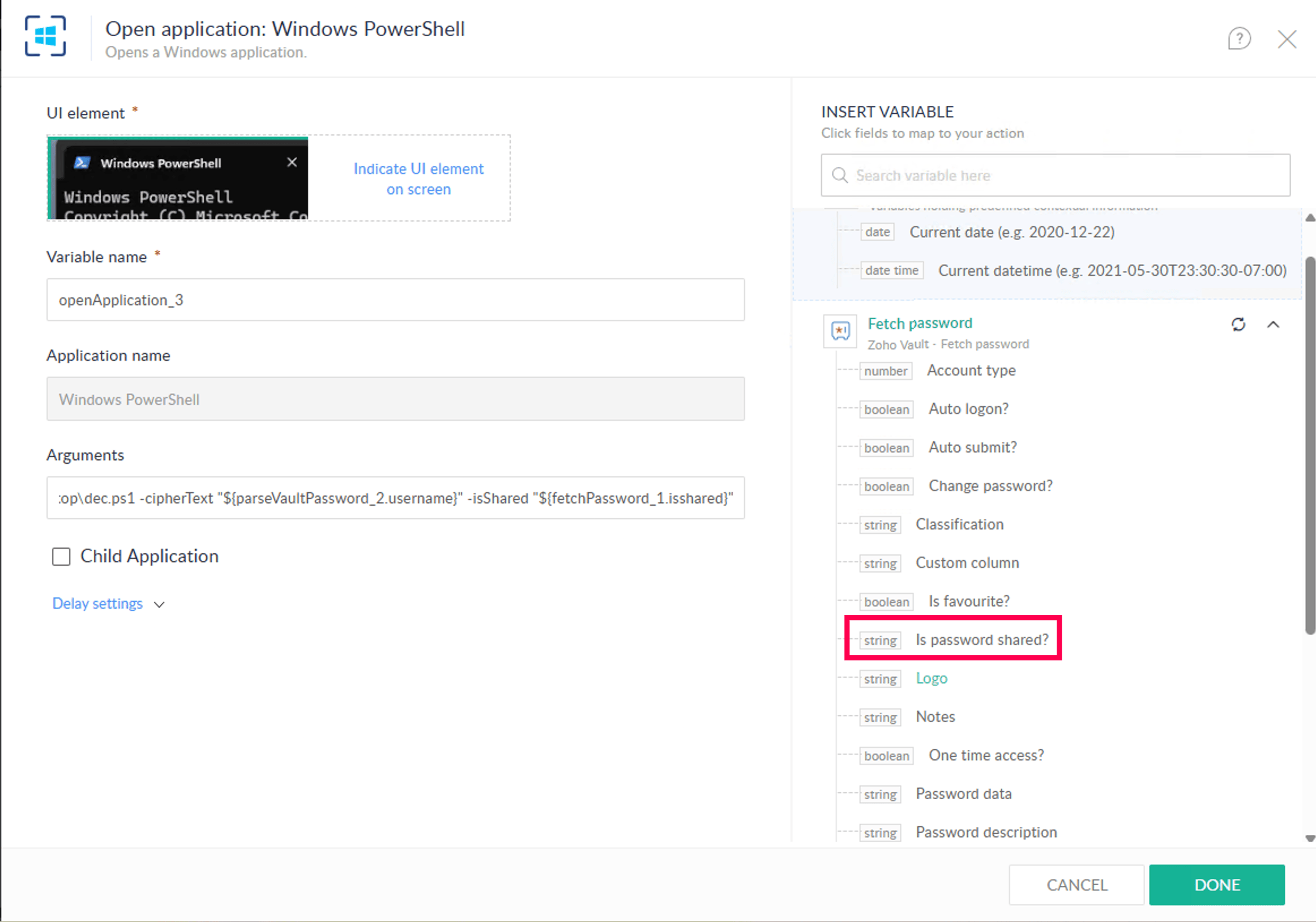Screen dimensions: 1316x922
Task: Refresh the Fetch password variables
Action: click(x=1238, y=325)
